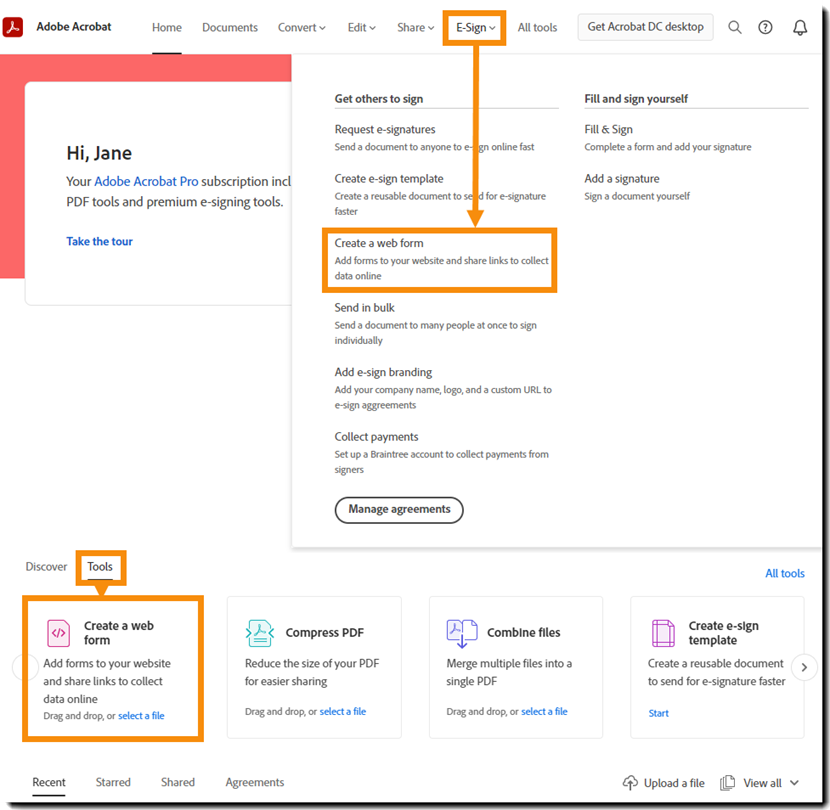This screenshot has width=830, height=810.
Task: Open the Adobe Acrobat Pro link
Action: pos(146,182)
